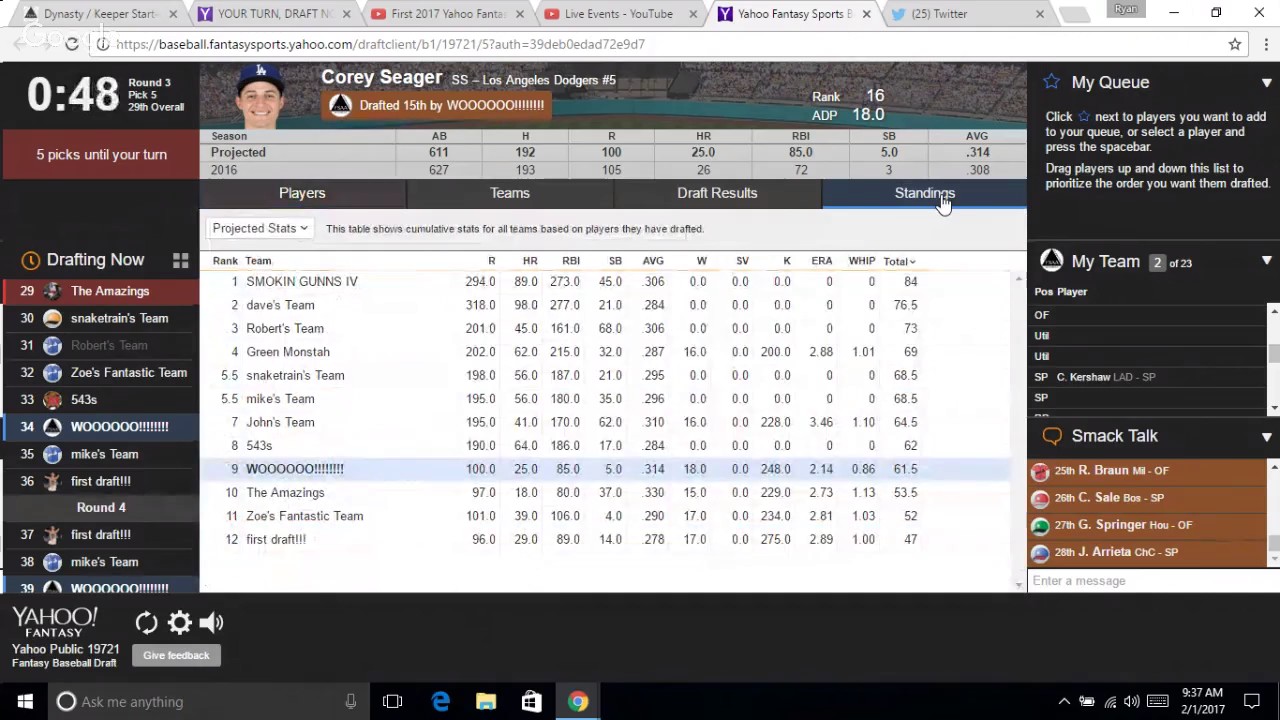
Task: Click WOOOOOO!!!!!!!! pick 34 avatar icon
Action: point(52,427)
